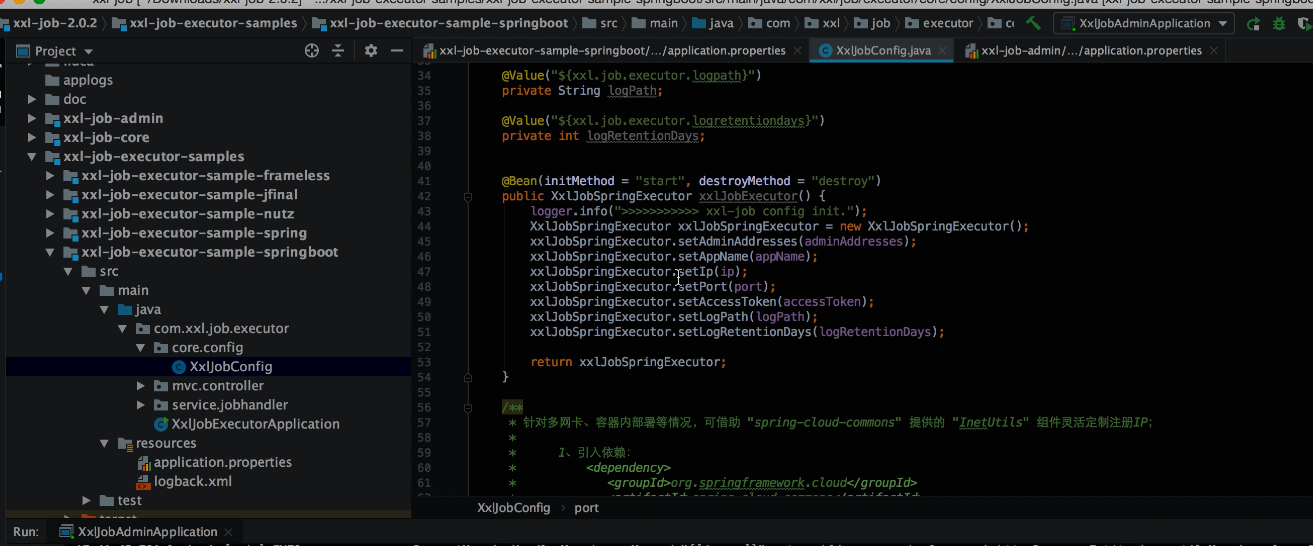Click the Debug bug icon
This screenshot has height=546, width=1313.
(1280, 23)
